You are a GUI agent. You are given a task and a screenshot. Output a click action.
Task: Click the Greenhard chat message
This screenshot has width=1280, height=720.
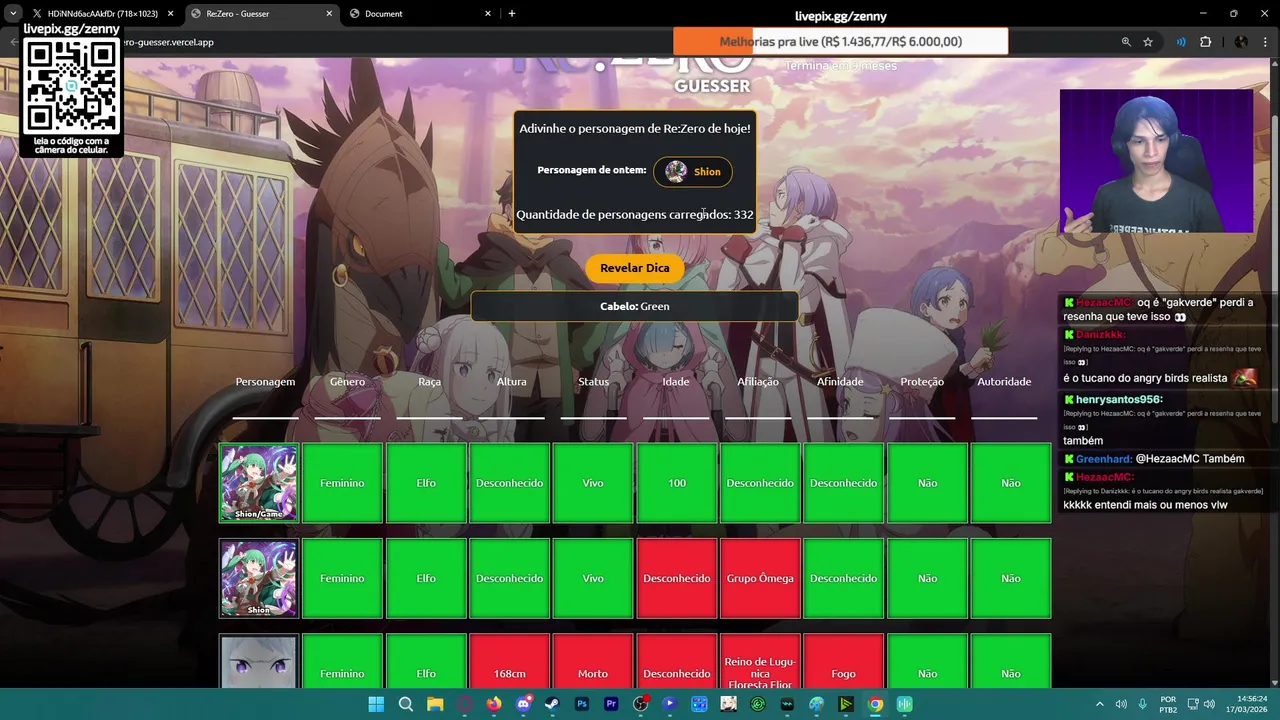(1155, 459)
